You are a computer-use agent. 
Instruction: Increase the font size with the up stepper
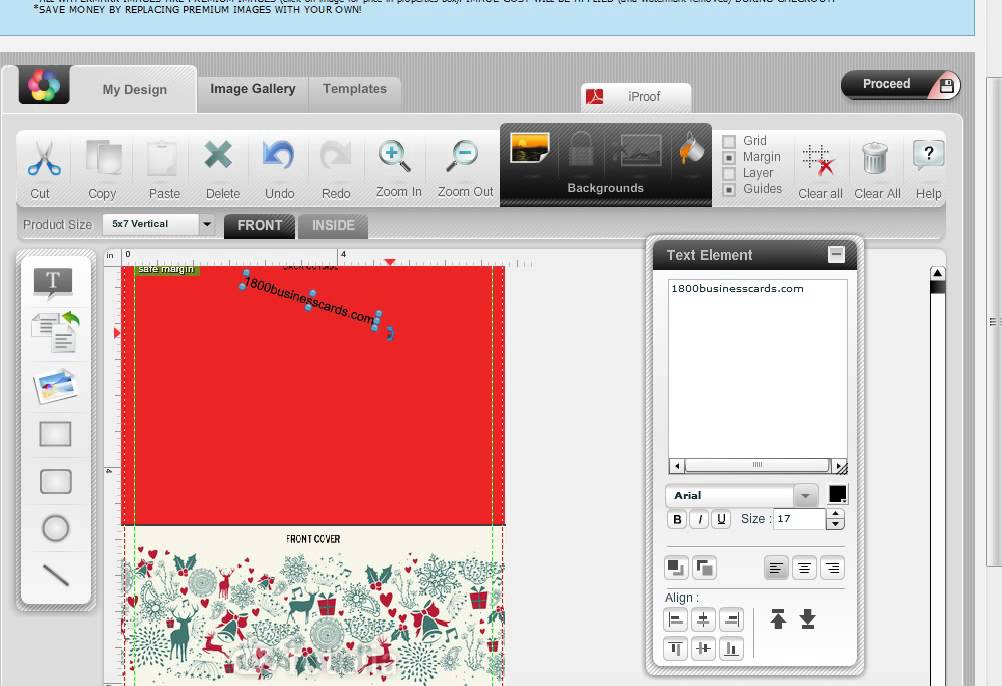[x=835, y=514]
